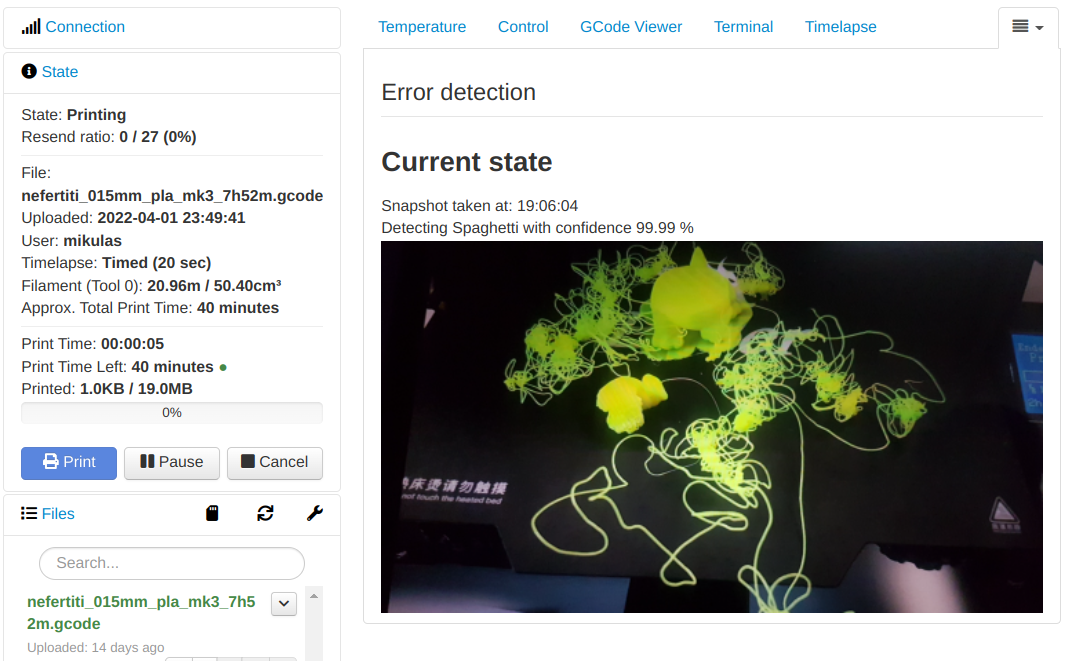Pause the current print

click(171, 463)
